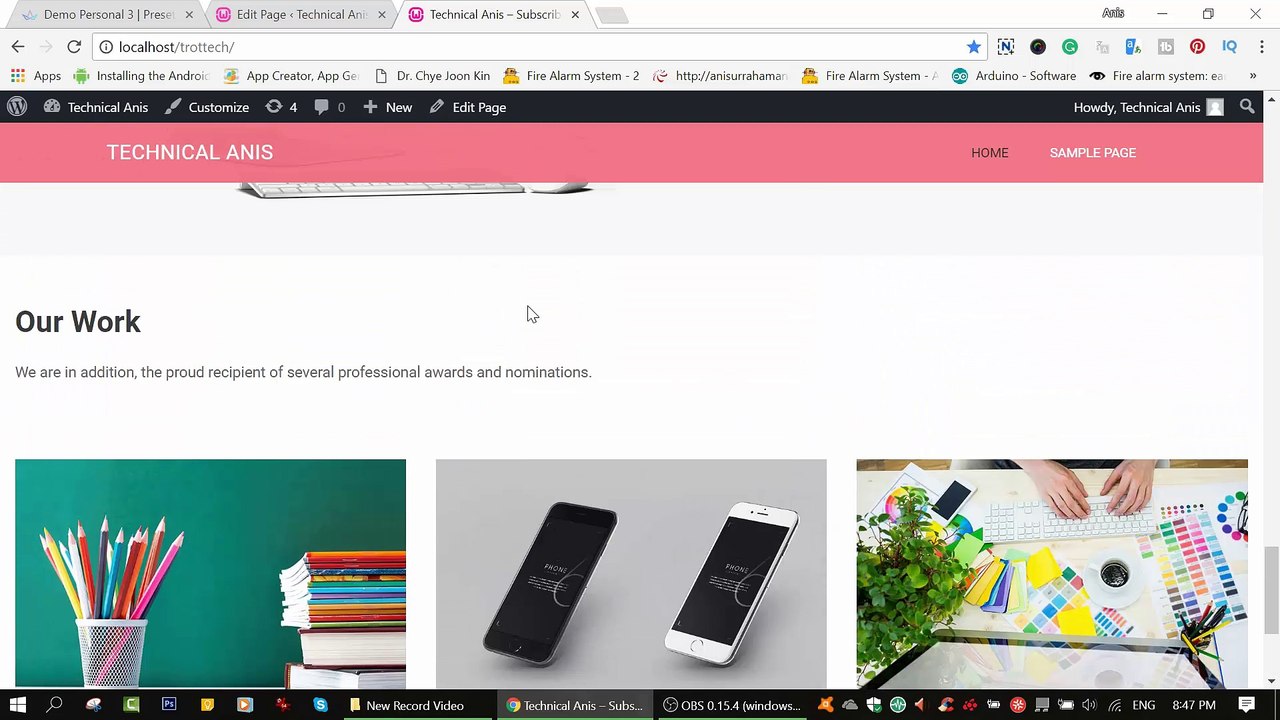
Task: Reload the page with the refresh icon
Action: point(74,47)
